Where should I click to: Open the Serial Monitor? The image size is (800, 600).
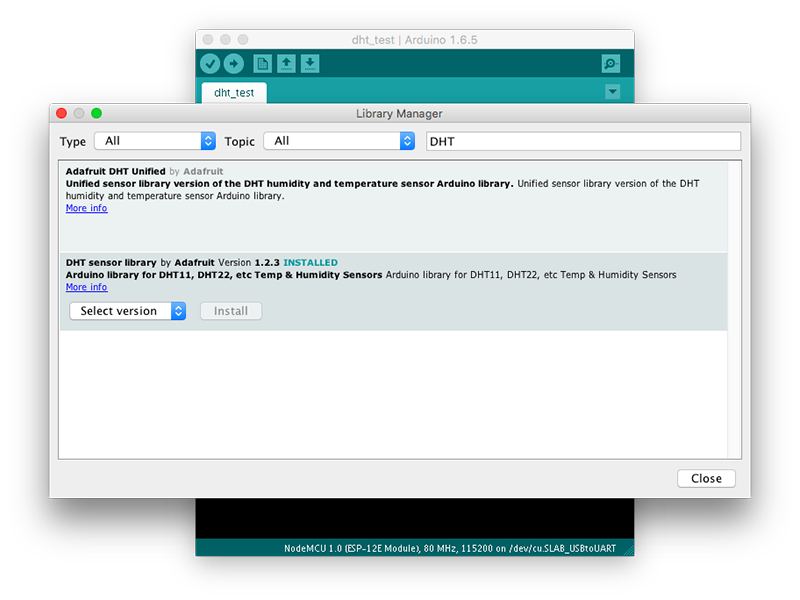pos(611,64)
